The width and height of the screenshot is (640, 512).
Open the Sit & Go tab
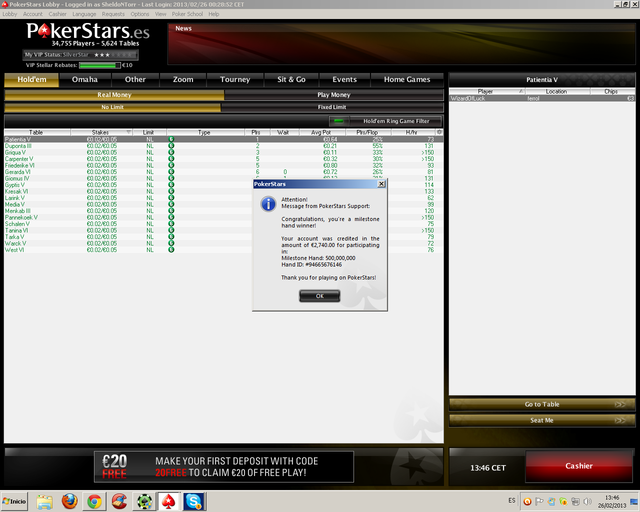291,80
